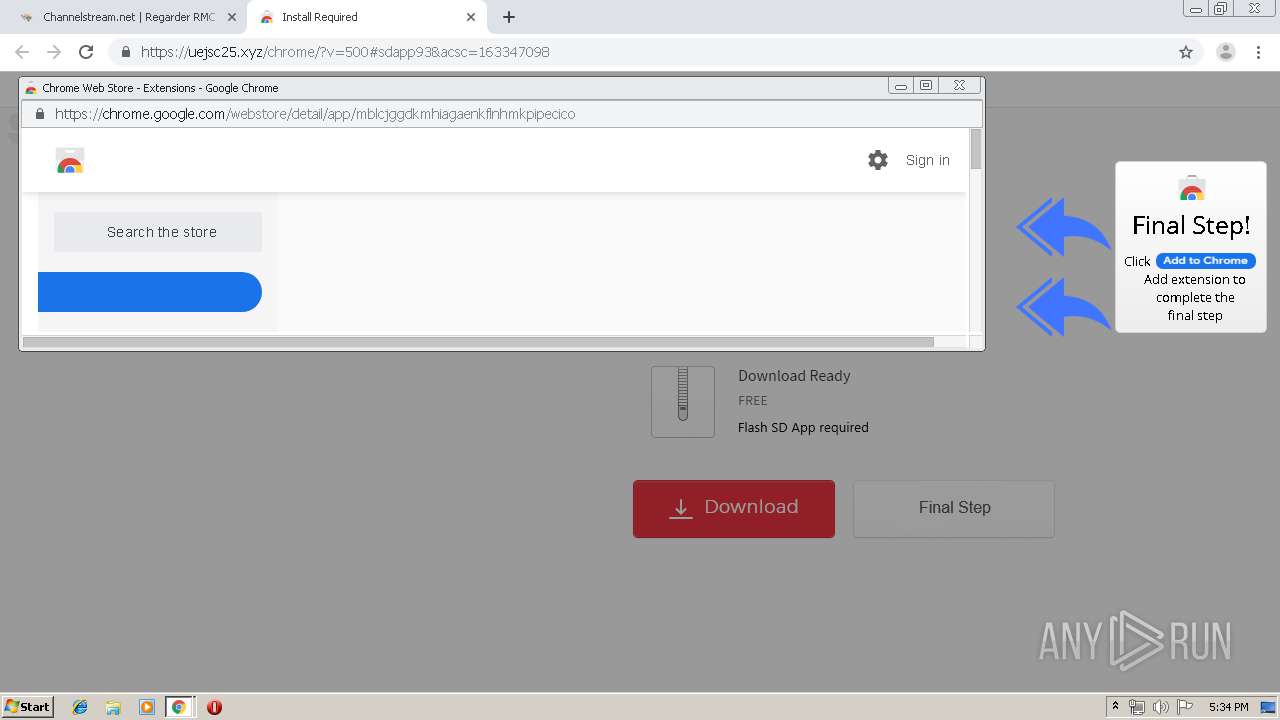Click the Download Ready text

click(794, 376)
